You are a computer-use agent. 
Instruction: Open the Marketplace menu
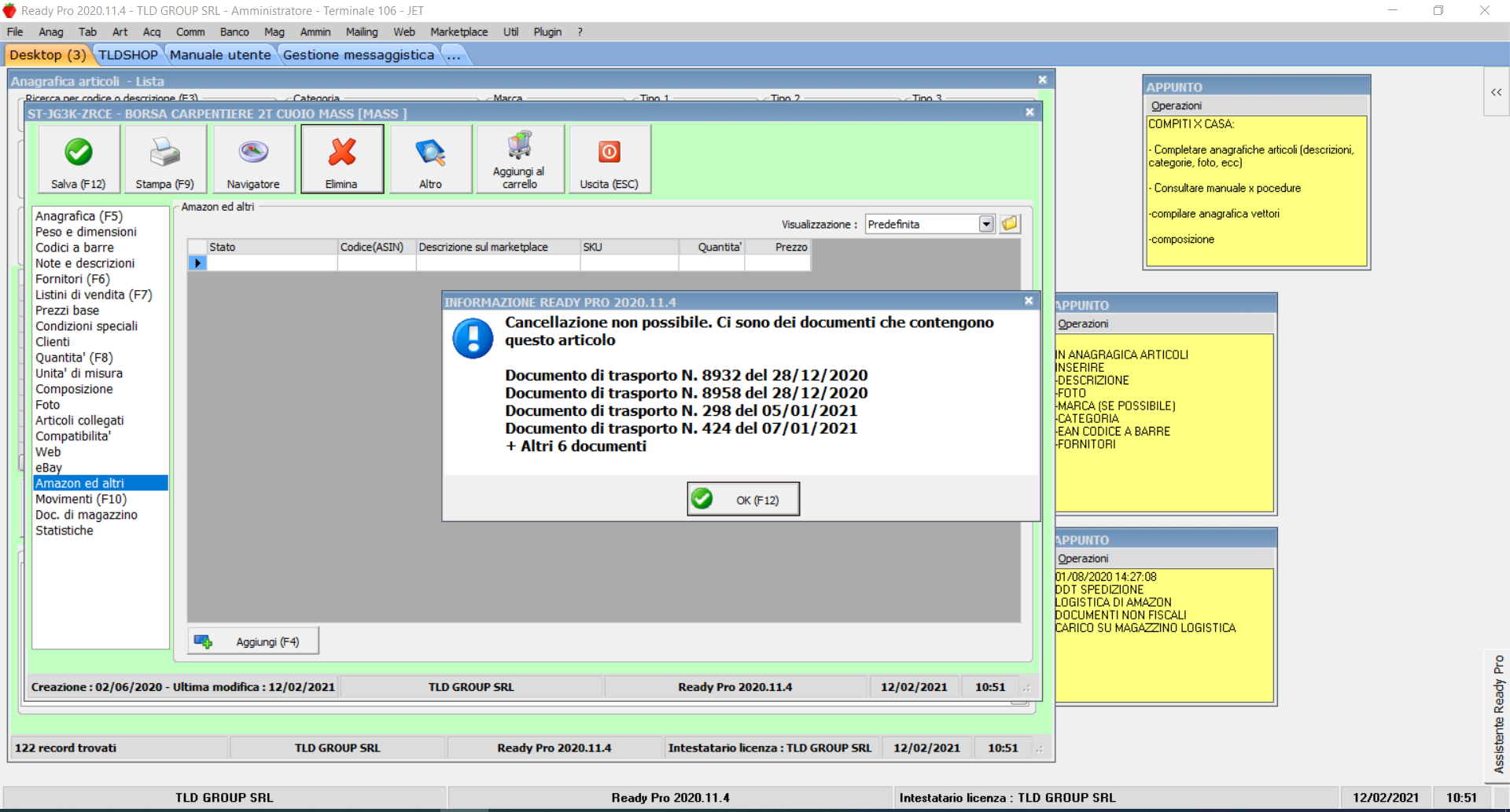pyautogui.click(x=459, y=32)
